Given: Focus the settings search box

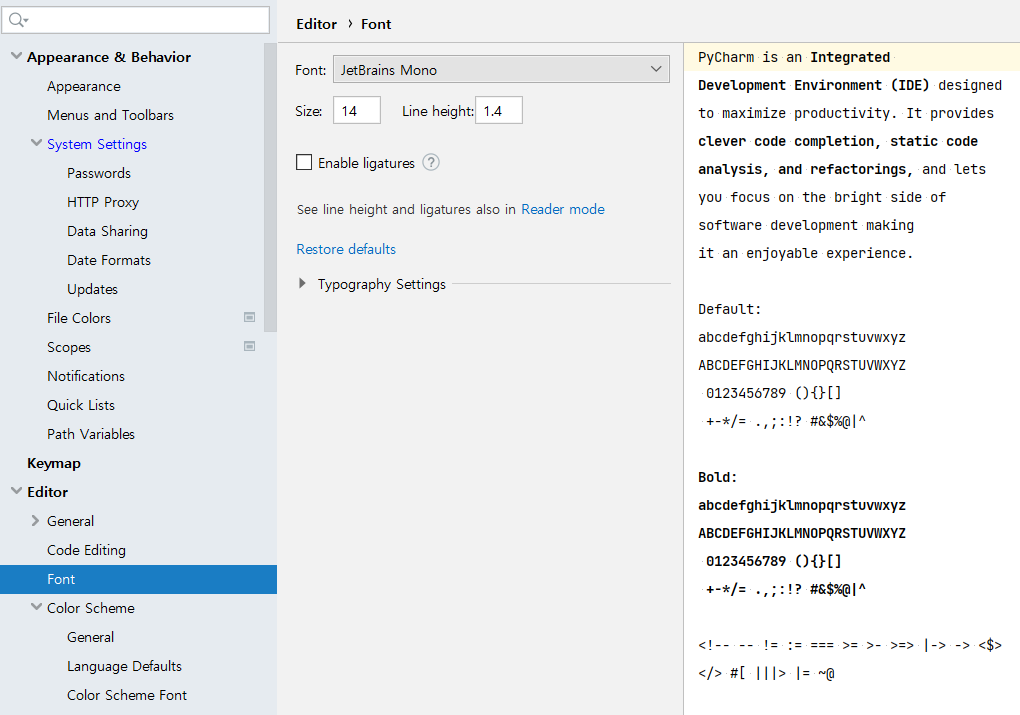Looking at the screenshot, I should click(x=135, y=20).
